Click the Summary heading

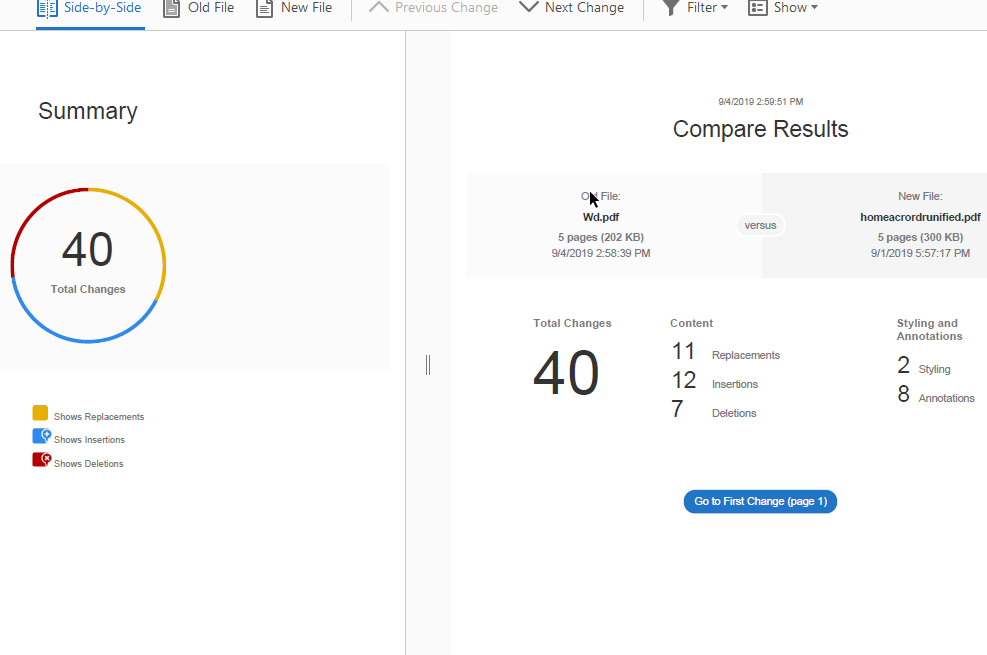[87, 111]
